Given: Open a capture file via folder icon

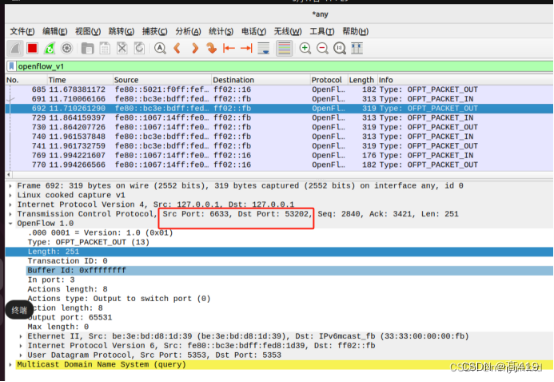Looking at the screenshot, I should 87,48.
